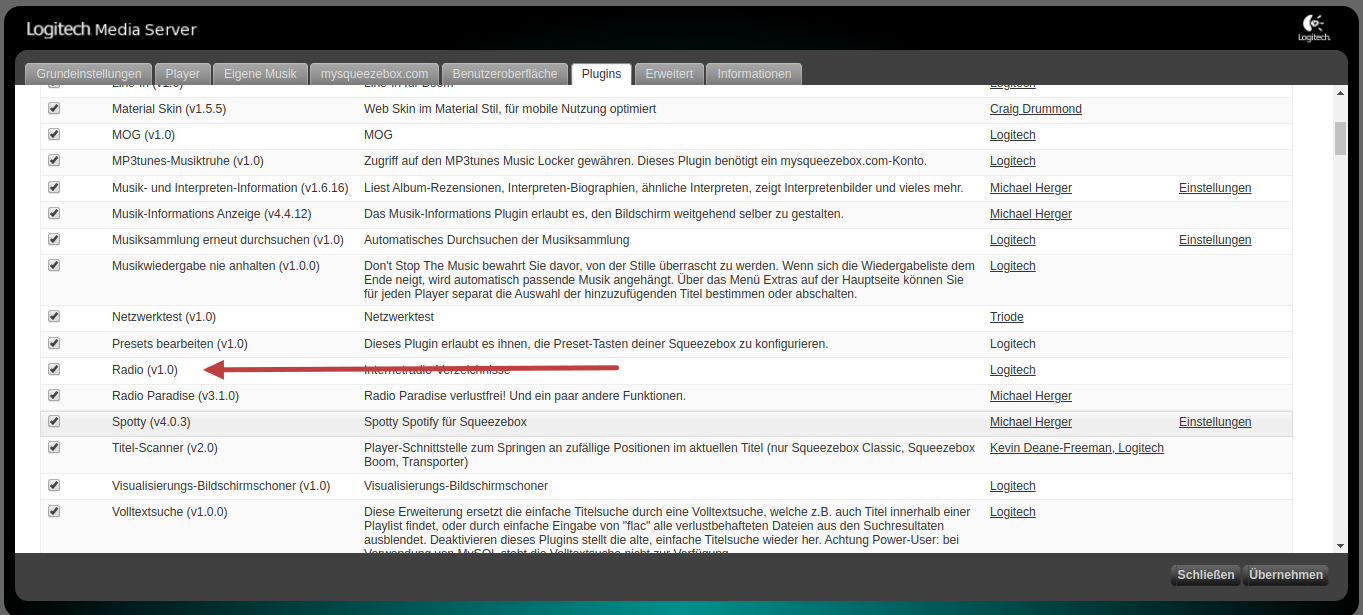The height and width of the screenshot is (615, 1363).
Task: Open the Logitech link for Radio (v1.0)
Action: [1013, 370]
